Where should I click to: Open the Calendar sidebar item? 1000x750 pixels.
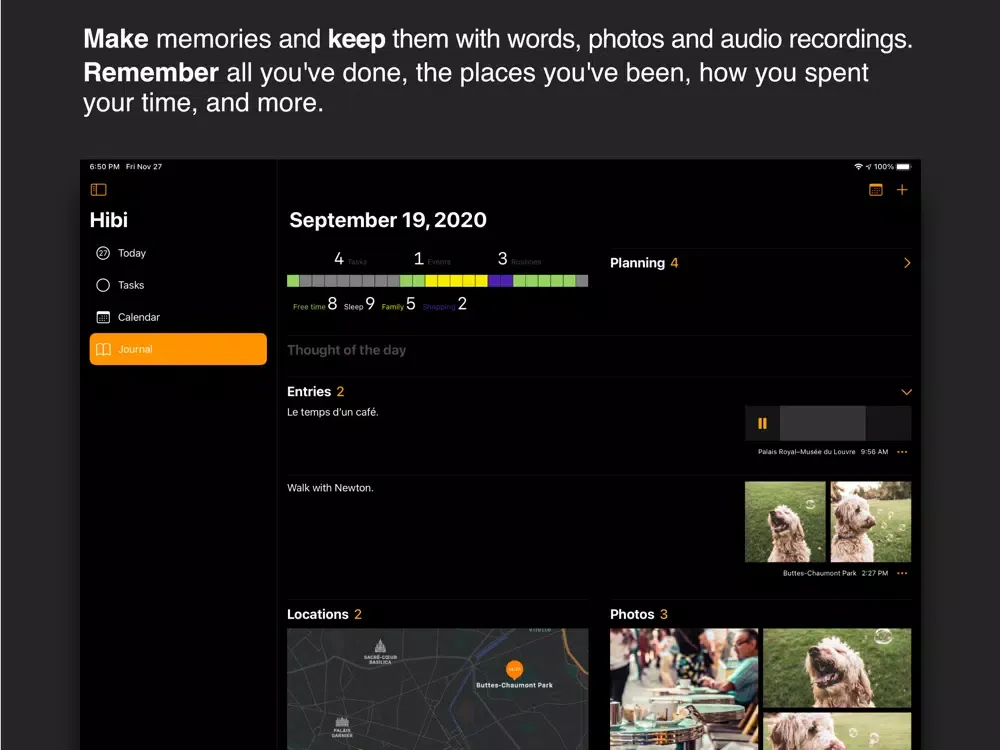click(x=178, y=317)
